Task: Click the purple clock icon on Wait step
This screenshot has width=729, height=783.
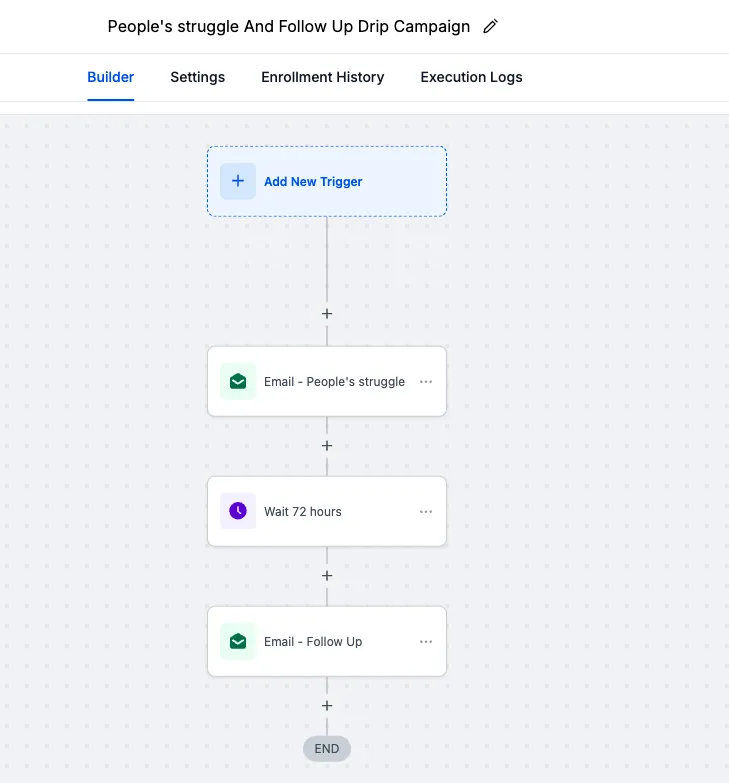Action: 238,511
